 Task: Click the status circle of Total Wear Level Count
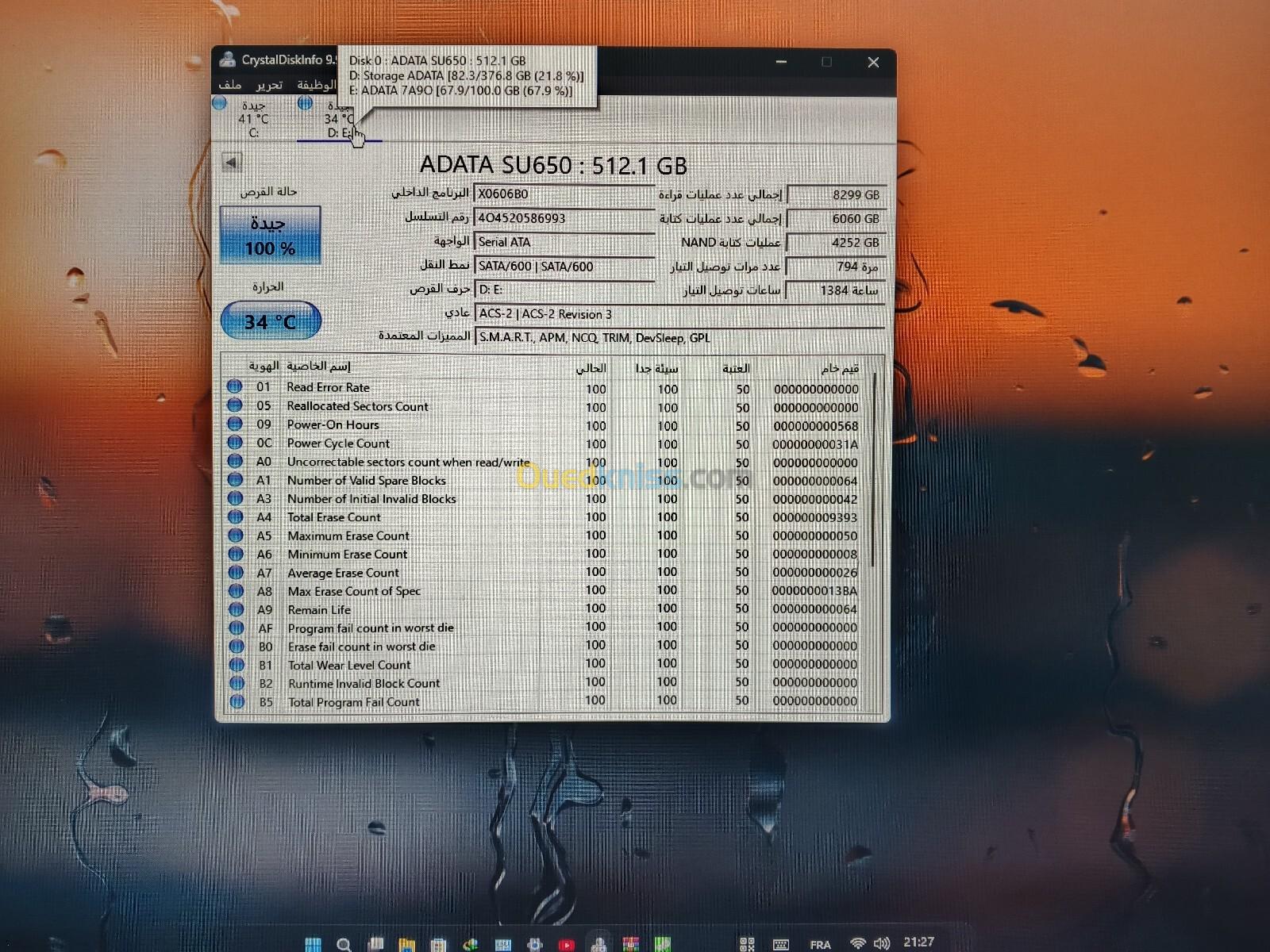click(237, 665)
